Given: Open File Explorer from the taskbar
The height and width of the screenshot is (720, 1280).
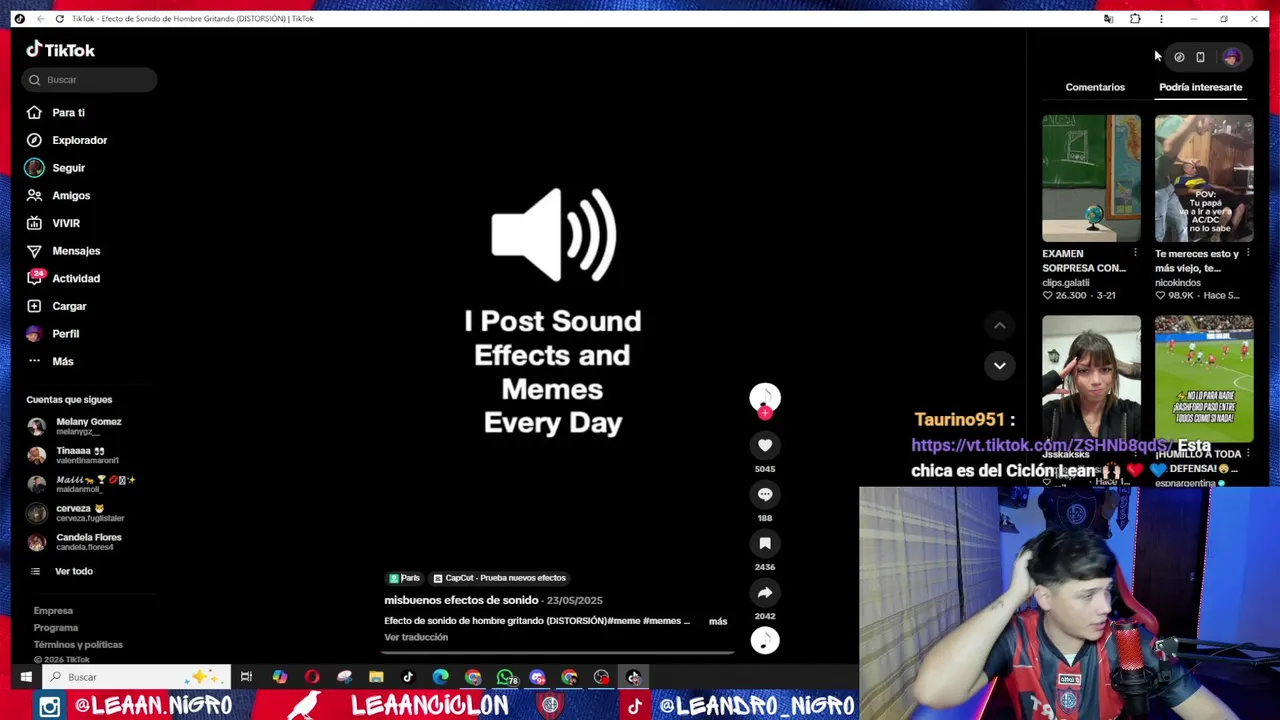Looking at the screenshot, I should click(x=376, y=677).
